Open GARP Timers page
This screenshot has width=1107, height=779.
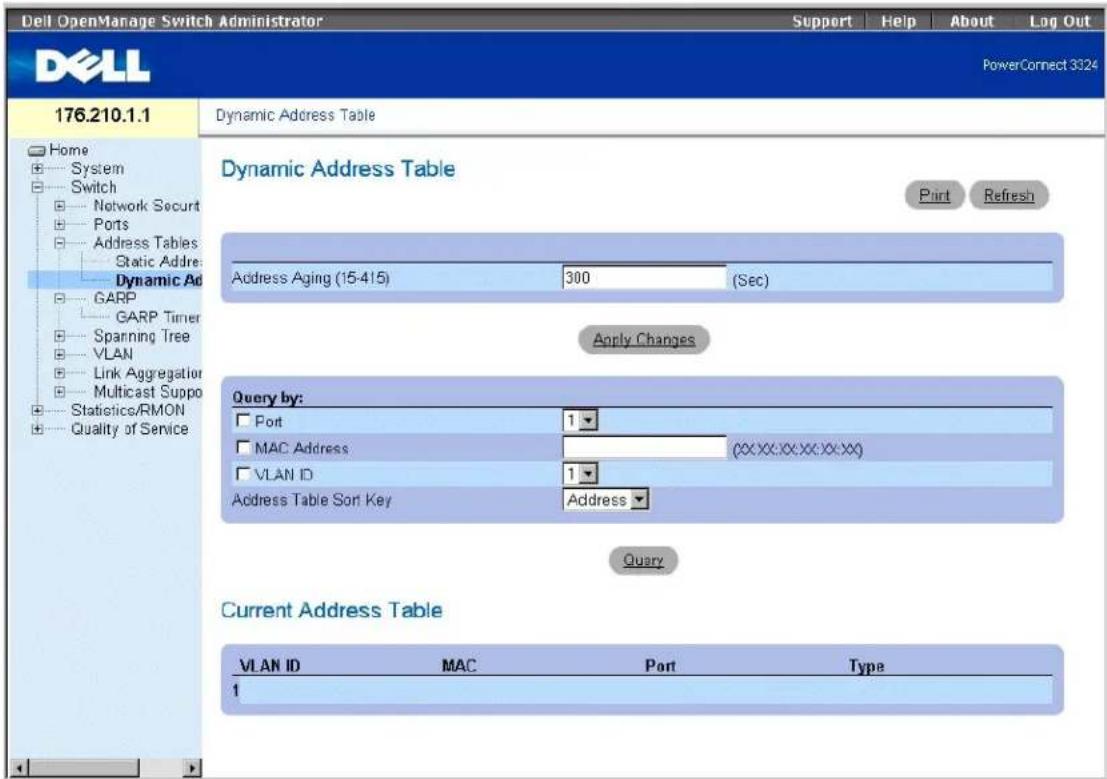[x=157, y=317]
